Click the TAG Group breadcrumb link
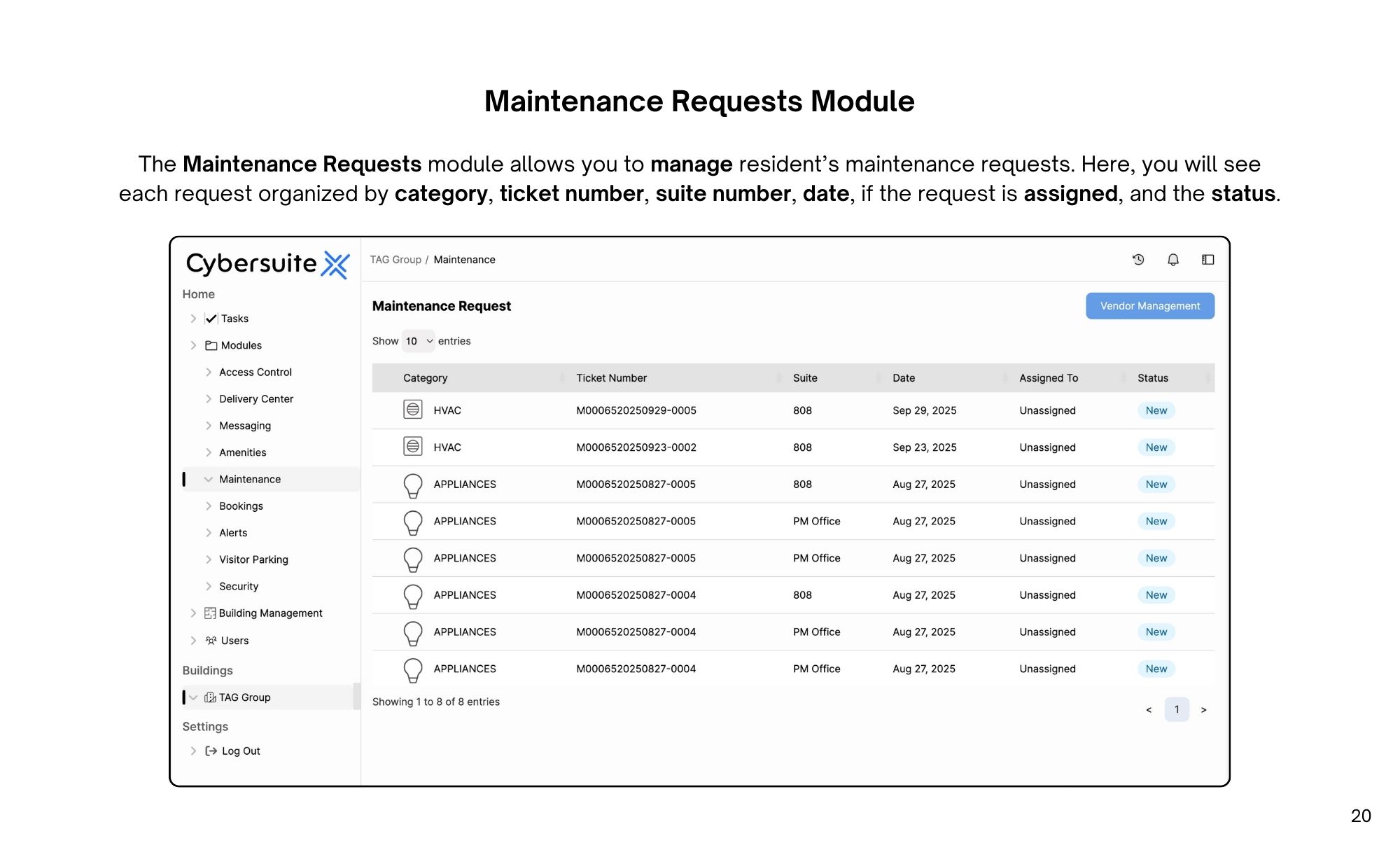The width and height of the screenshot is (1400, 850). click(395, 260)
